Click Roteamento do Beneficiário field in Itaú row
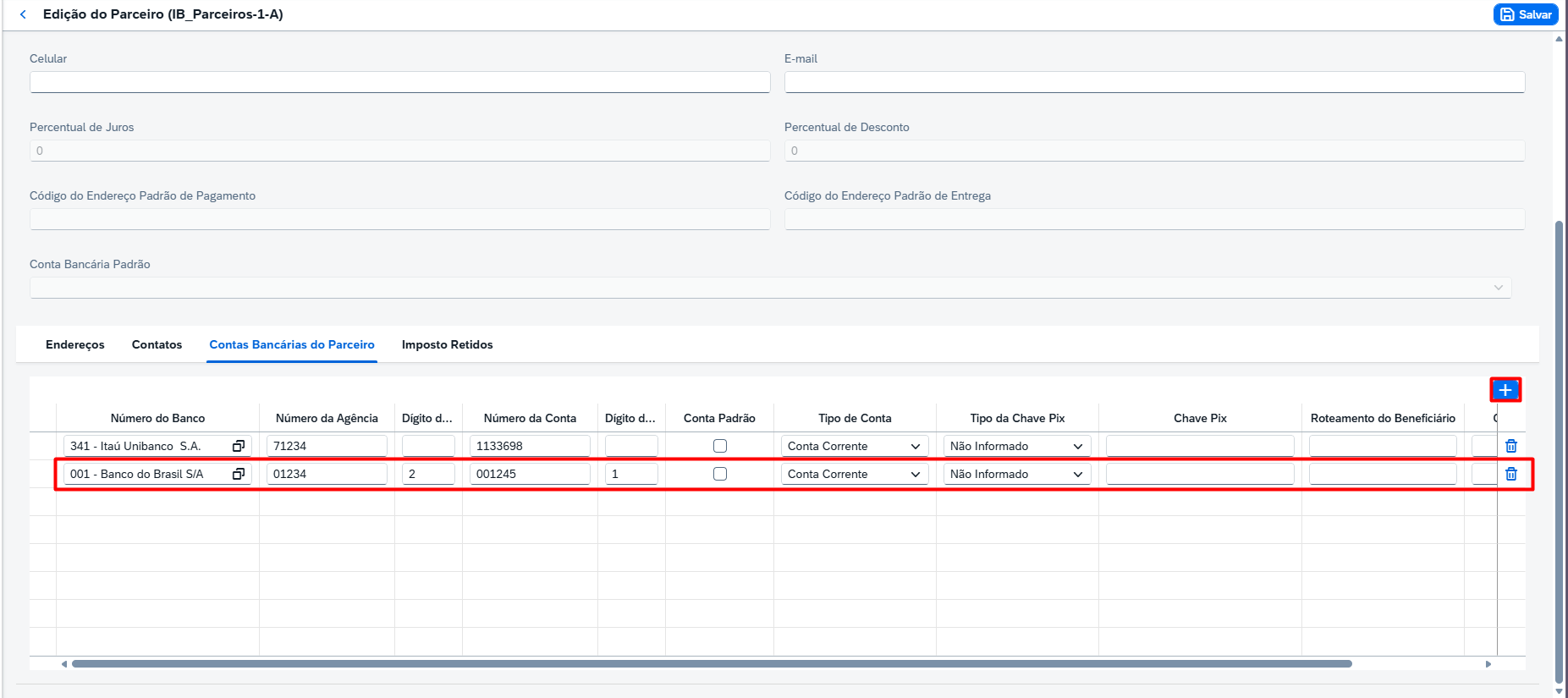The image size is (1568, 698). [1383, 446]
